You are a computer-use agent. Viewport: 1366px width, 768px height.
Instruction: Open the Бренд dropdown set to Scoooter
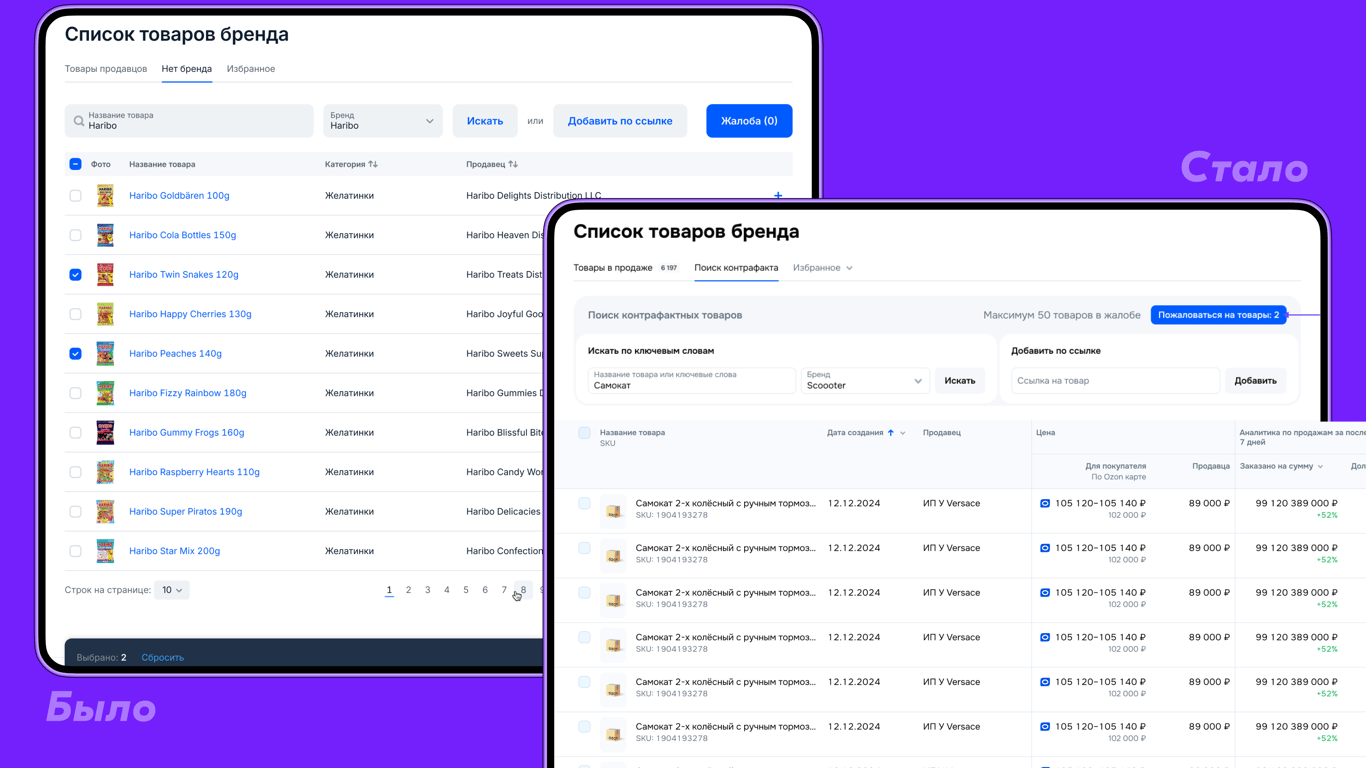865,381
